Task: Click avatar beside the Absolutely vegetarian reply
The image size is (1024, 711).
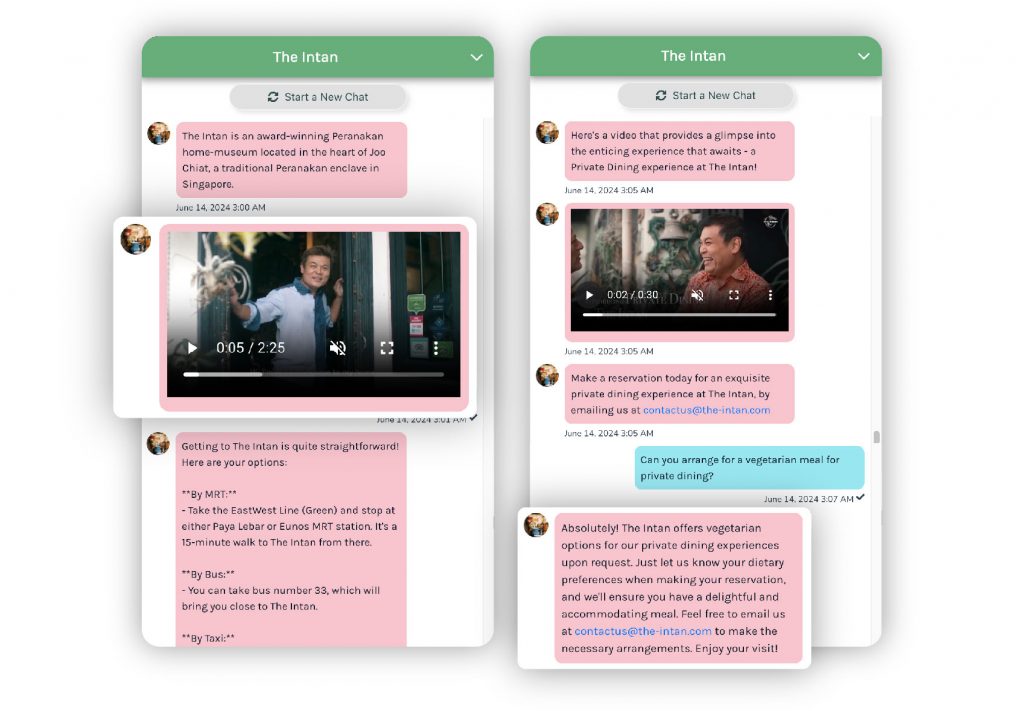Action: pyautogui.click(x=536, y=525)
